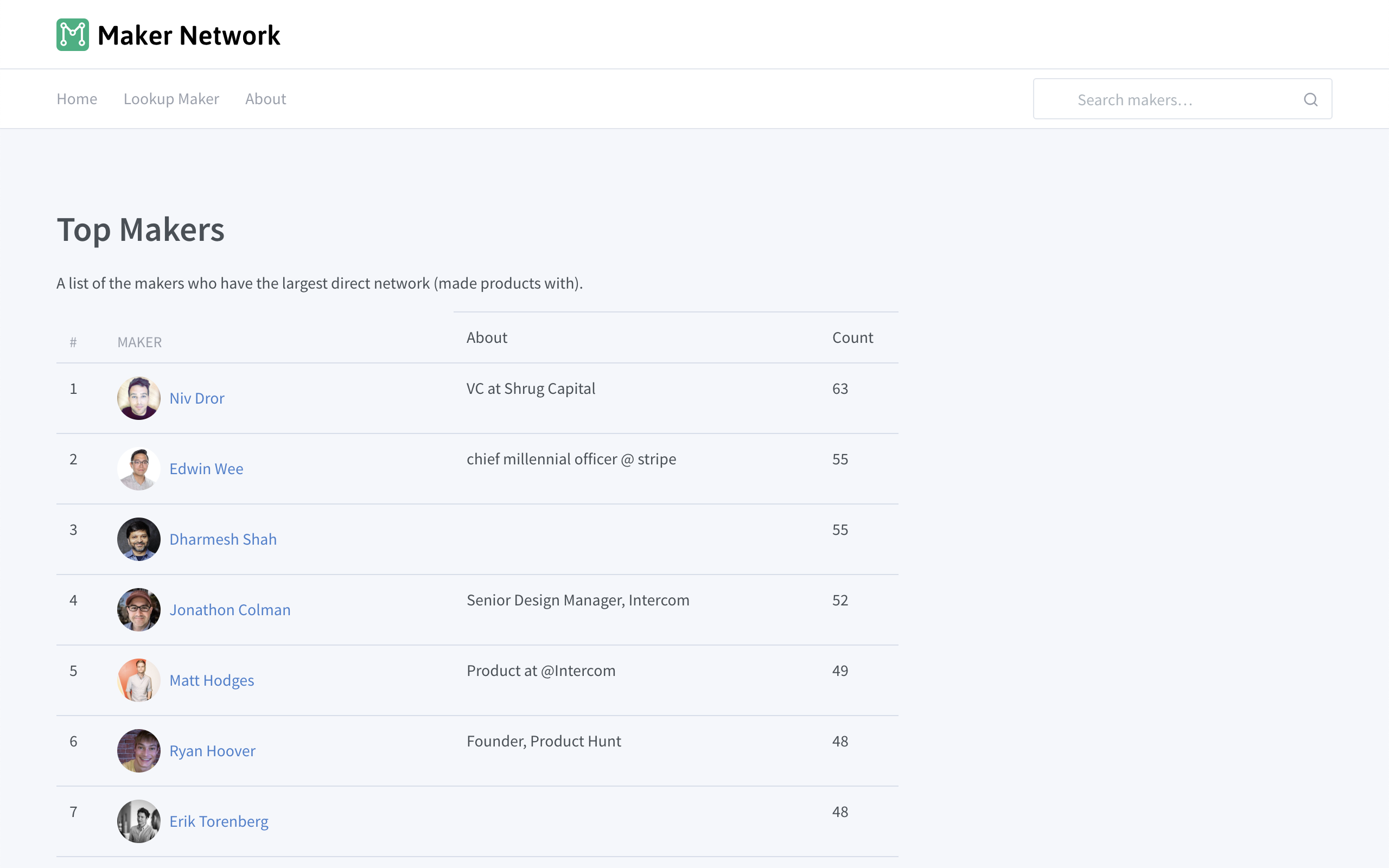The height and width of the screenshot is (868, 1389).
Task: Open the Niv Dror name link
Action: (x=197, y=398)
